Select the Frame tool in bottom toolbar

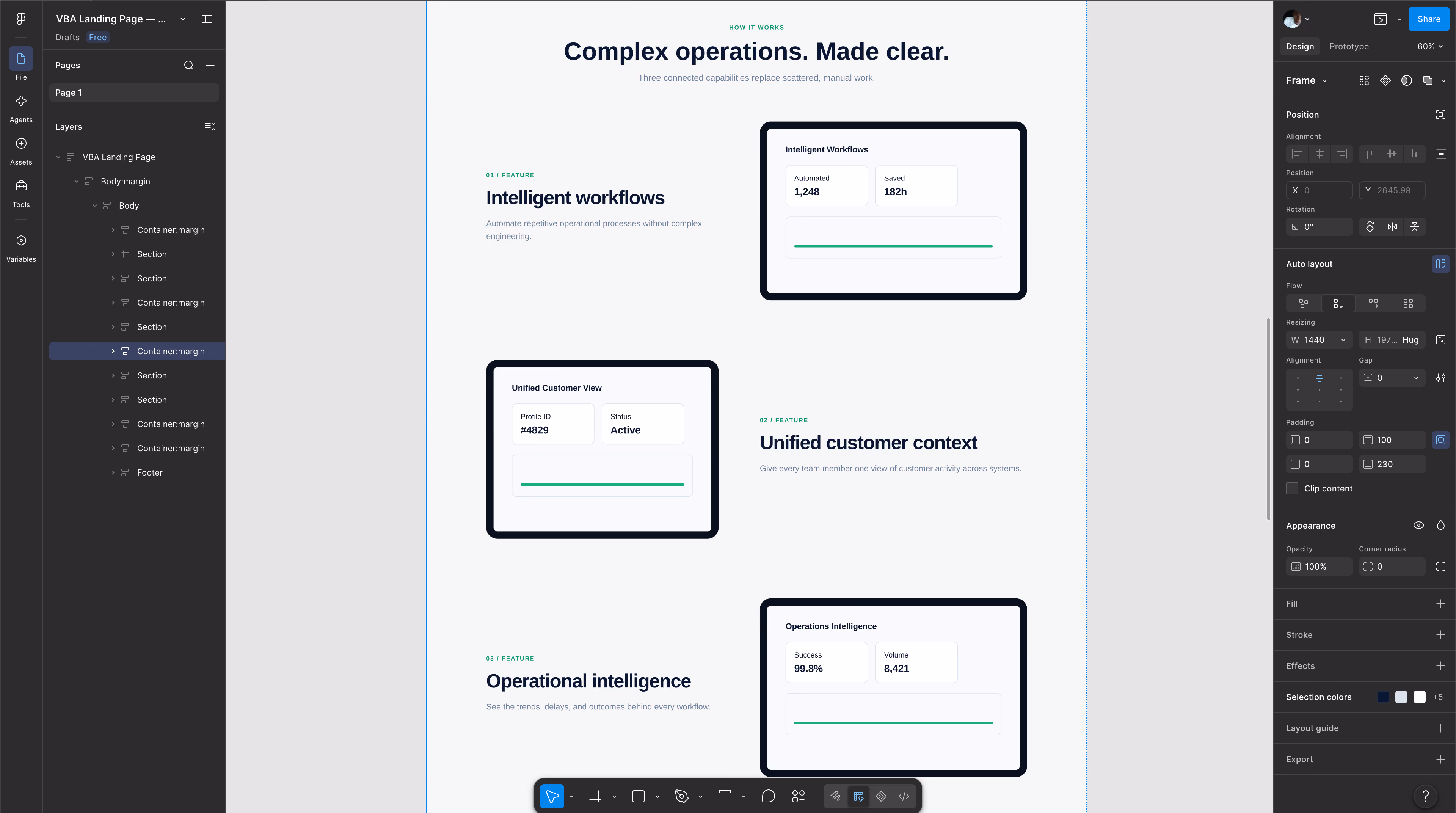tap(595, 796)
